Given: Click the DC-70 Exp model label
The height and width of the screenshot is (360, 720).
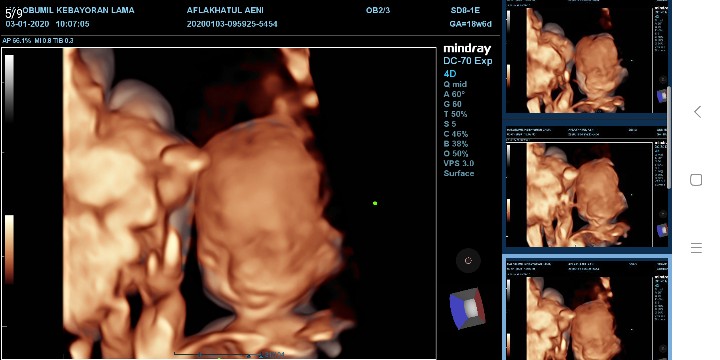Looking at the screenshot, I should tap(467, 61).
